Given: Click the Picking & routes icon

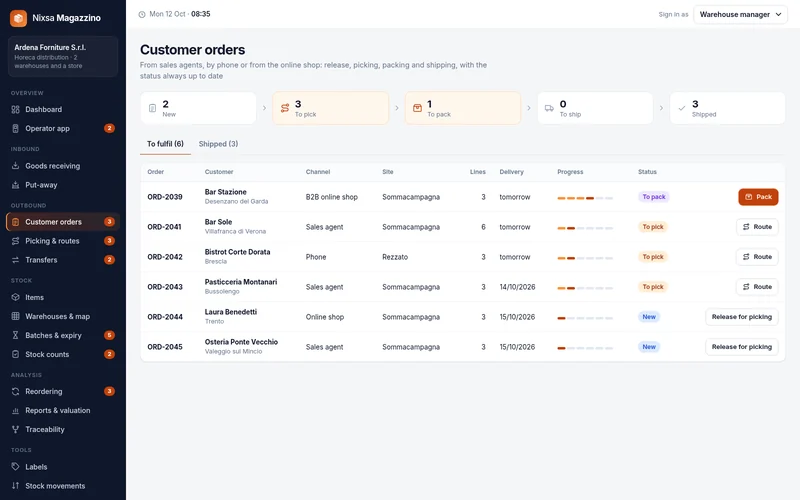Looking at the screenshot, I should point(15,241).
